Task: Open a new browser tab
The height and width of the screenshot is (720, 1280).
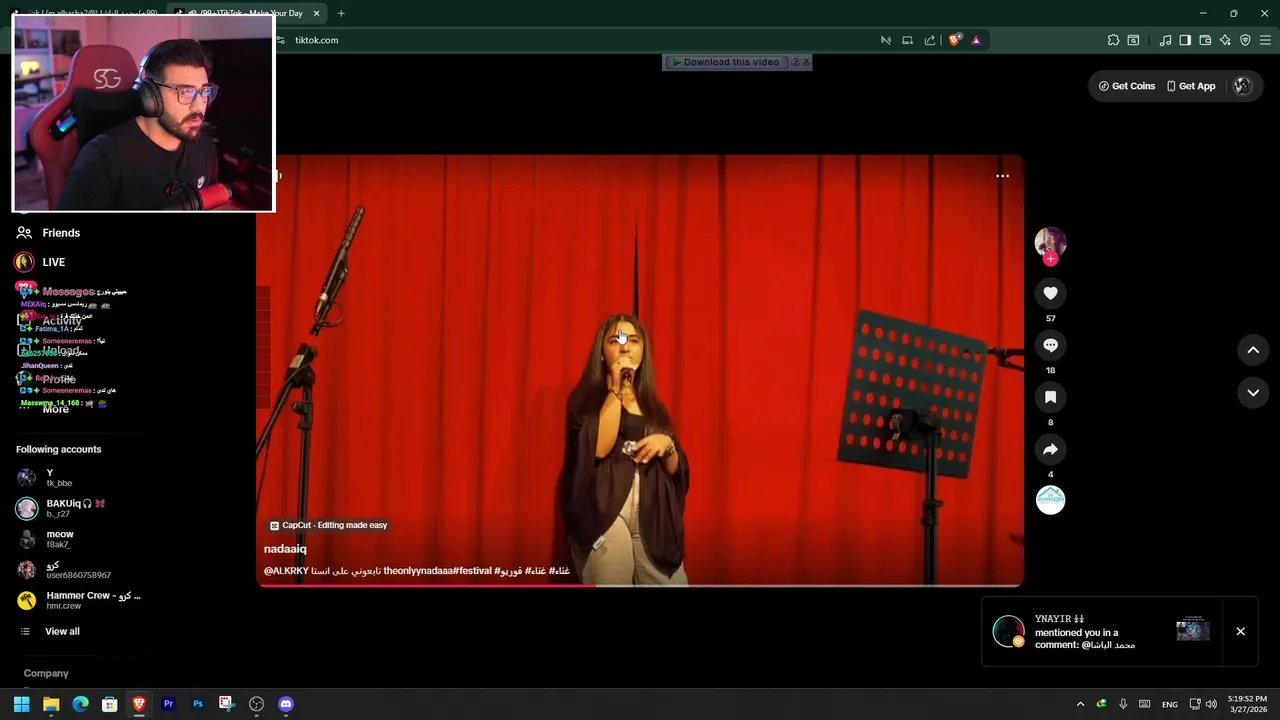Action: pos(341,13)
